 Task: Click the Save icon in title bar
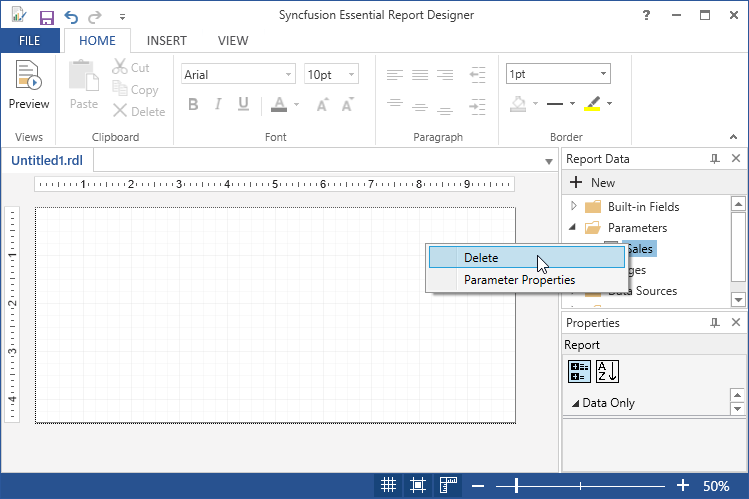pyautogui.click(x=46, y=16)
